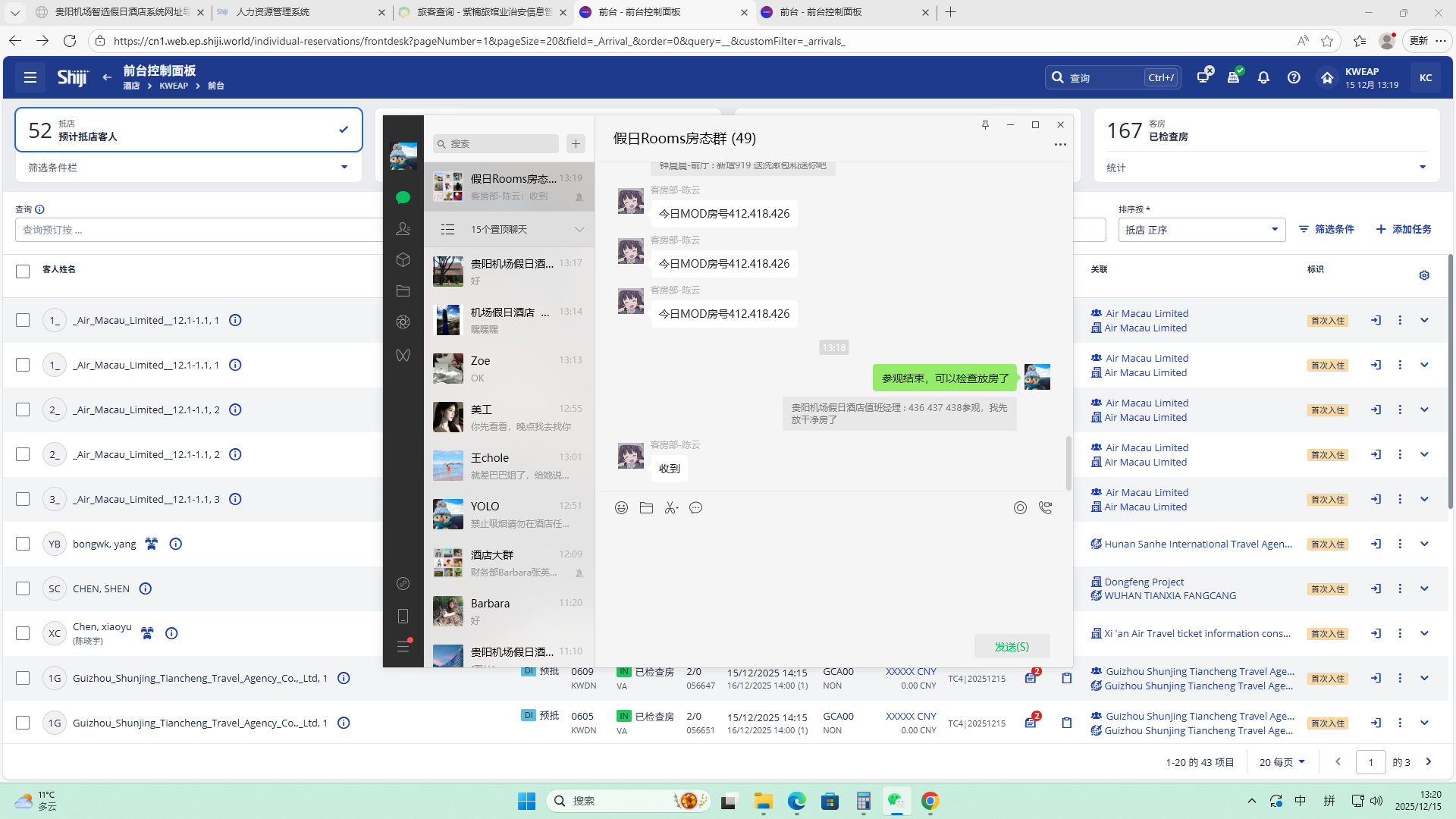Image resolution: width=1456 pixels, height=819 pixels.
Task: Expand the 15个置顶聊天 pinned chats section
Action: coord(509,229)
